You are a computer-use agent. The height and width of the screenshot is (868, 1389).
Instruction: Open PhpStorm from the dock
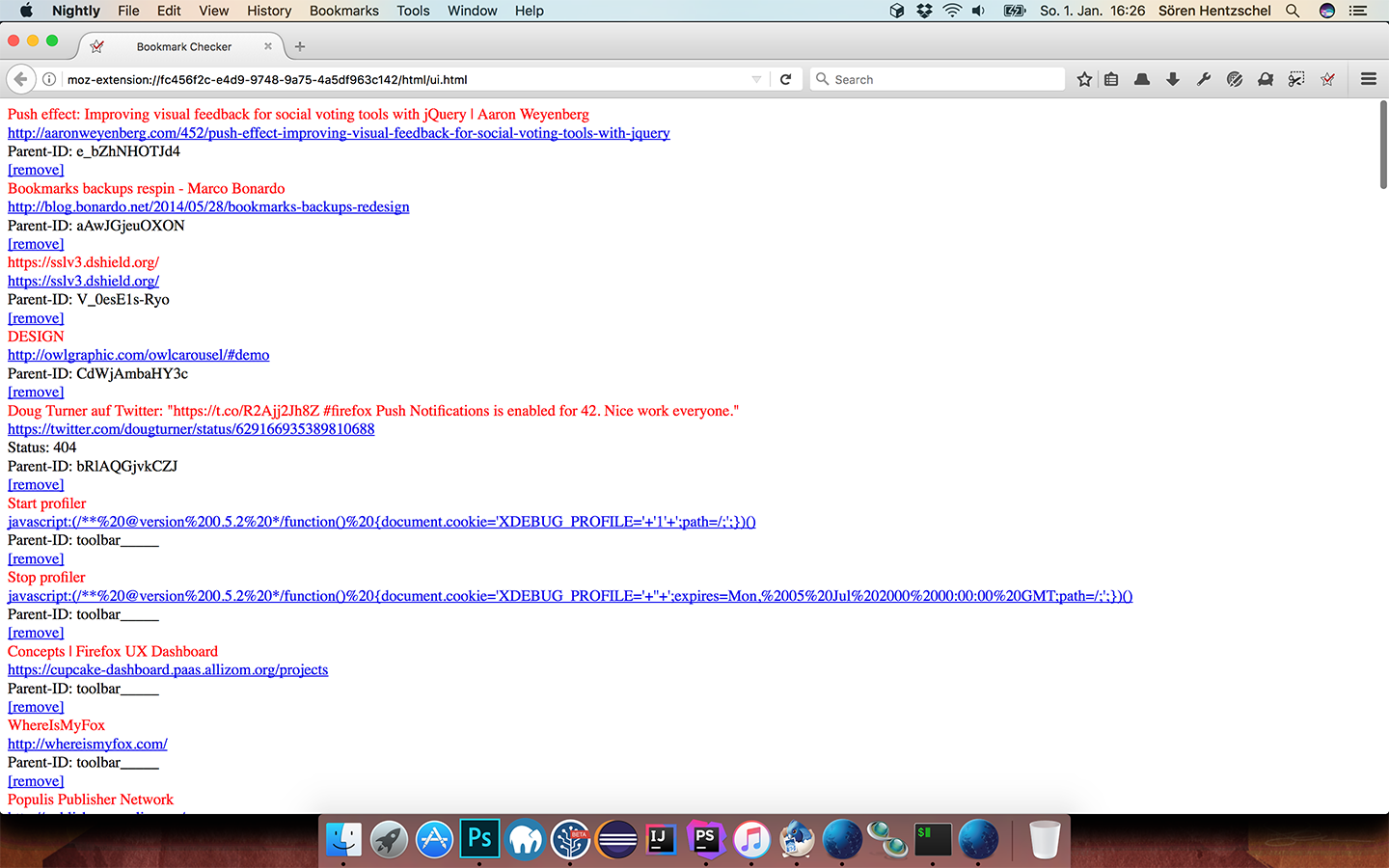(706, 839)
